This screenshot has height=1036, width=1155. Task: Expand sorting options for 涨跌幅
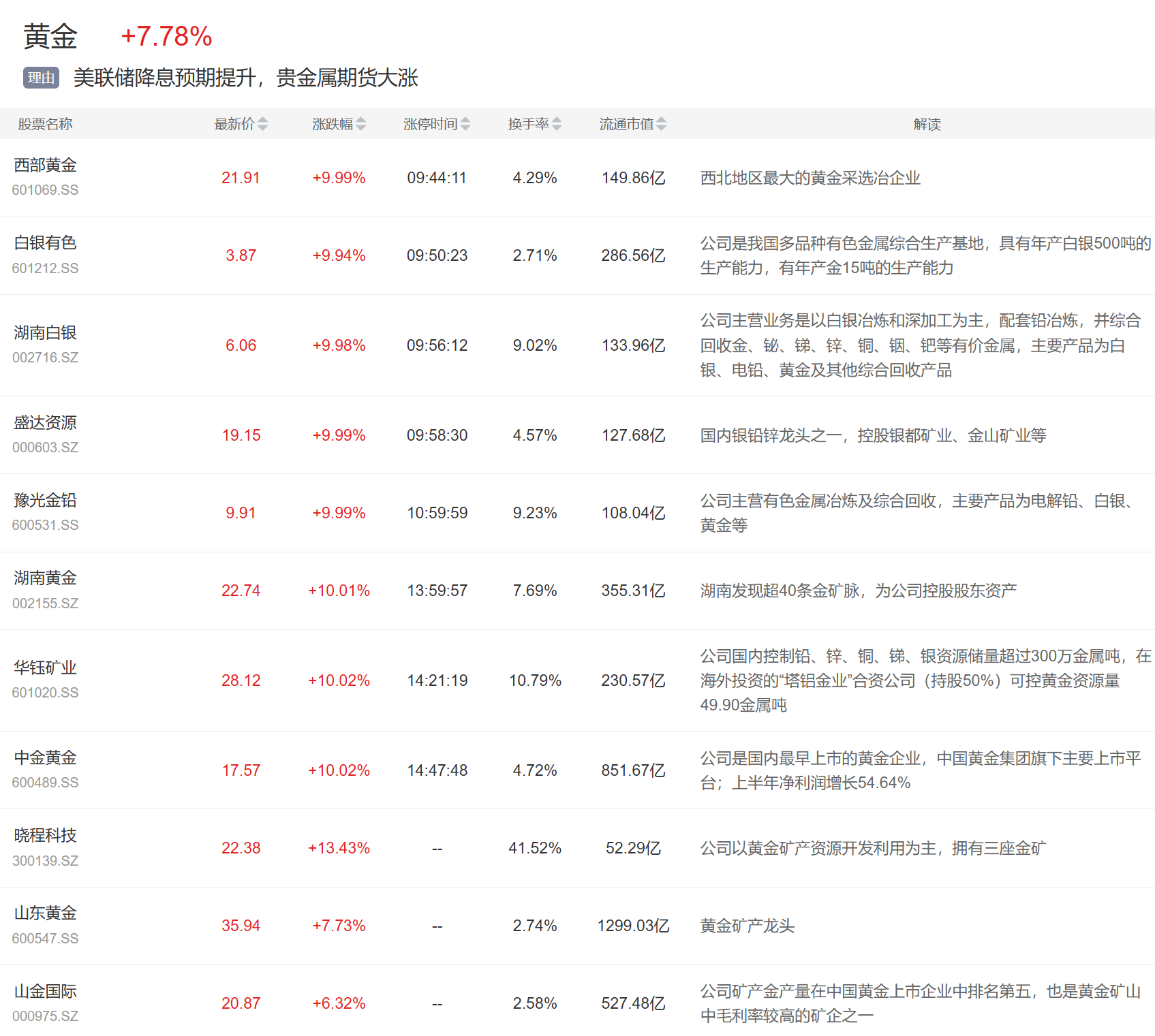coord(361,124)
